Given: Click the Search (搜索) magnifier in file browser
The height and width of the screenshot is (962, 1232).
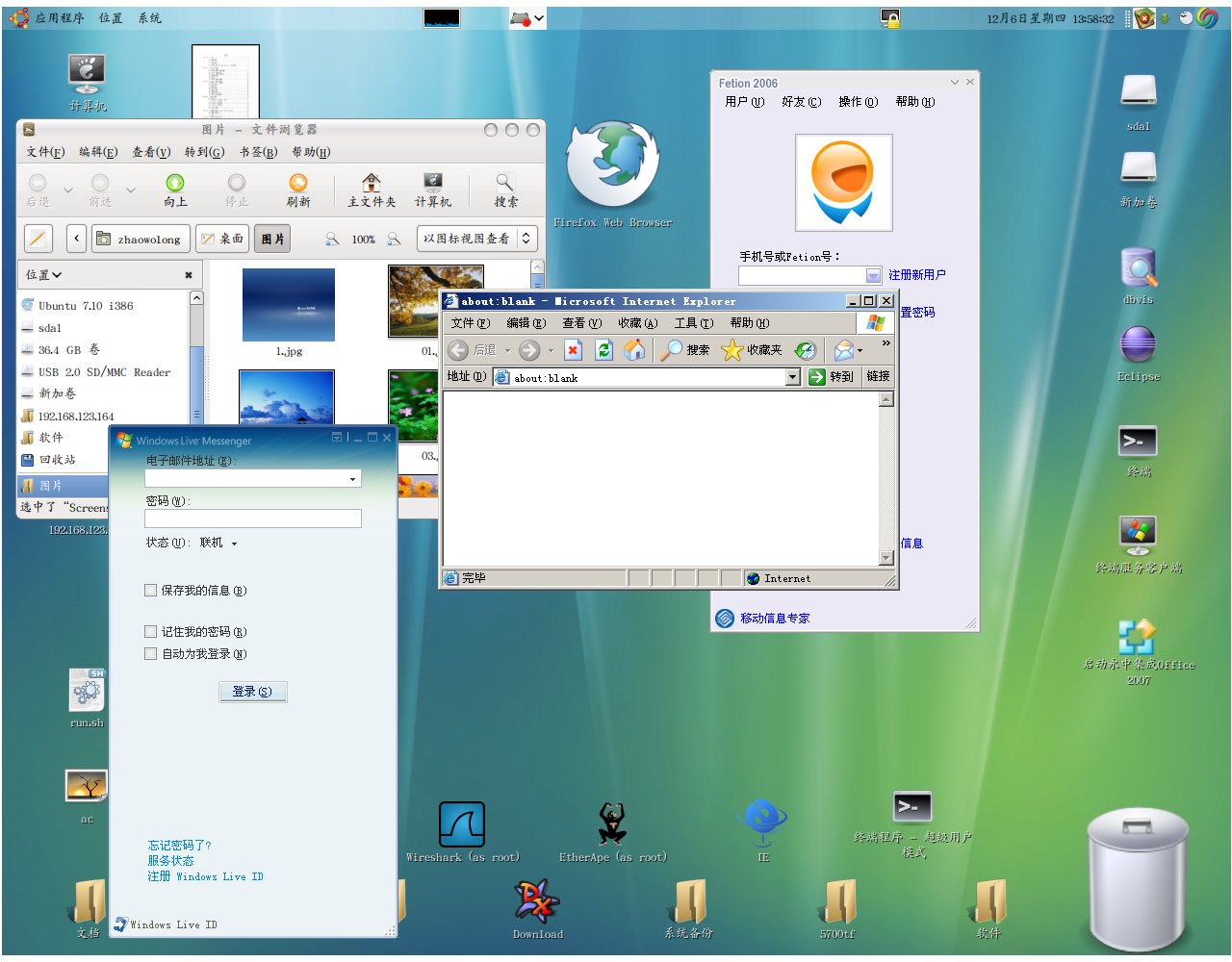Looking at the screenshot, I should (505, 190).
